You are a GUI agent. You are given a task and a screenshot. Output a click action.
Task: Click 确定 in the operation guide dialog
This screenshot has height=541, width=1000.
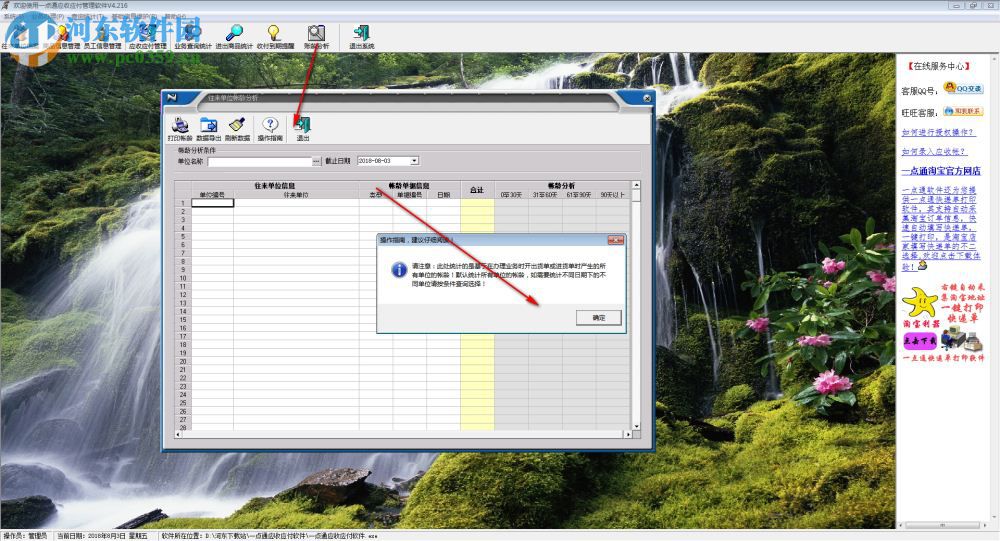tap(598, 318)
